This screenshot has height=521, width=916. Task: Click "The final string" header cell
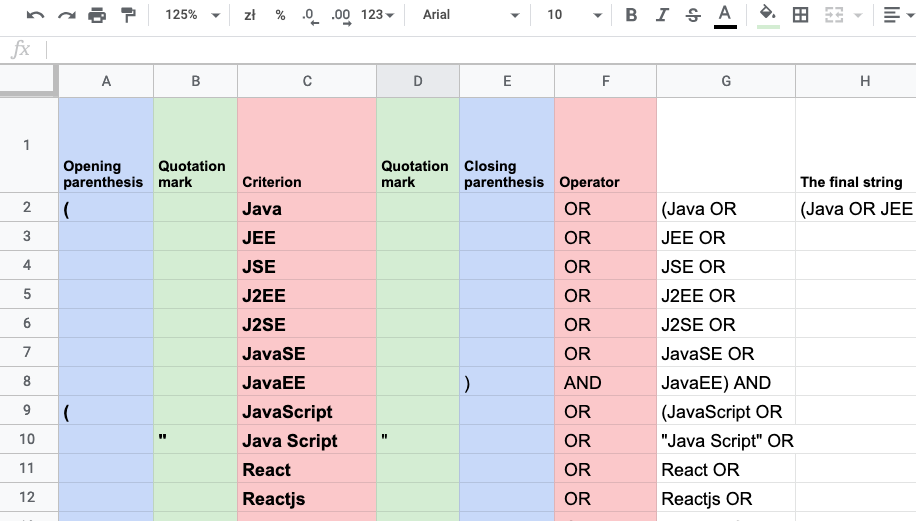point(856,145)
